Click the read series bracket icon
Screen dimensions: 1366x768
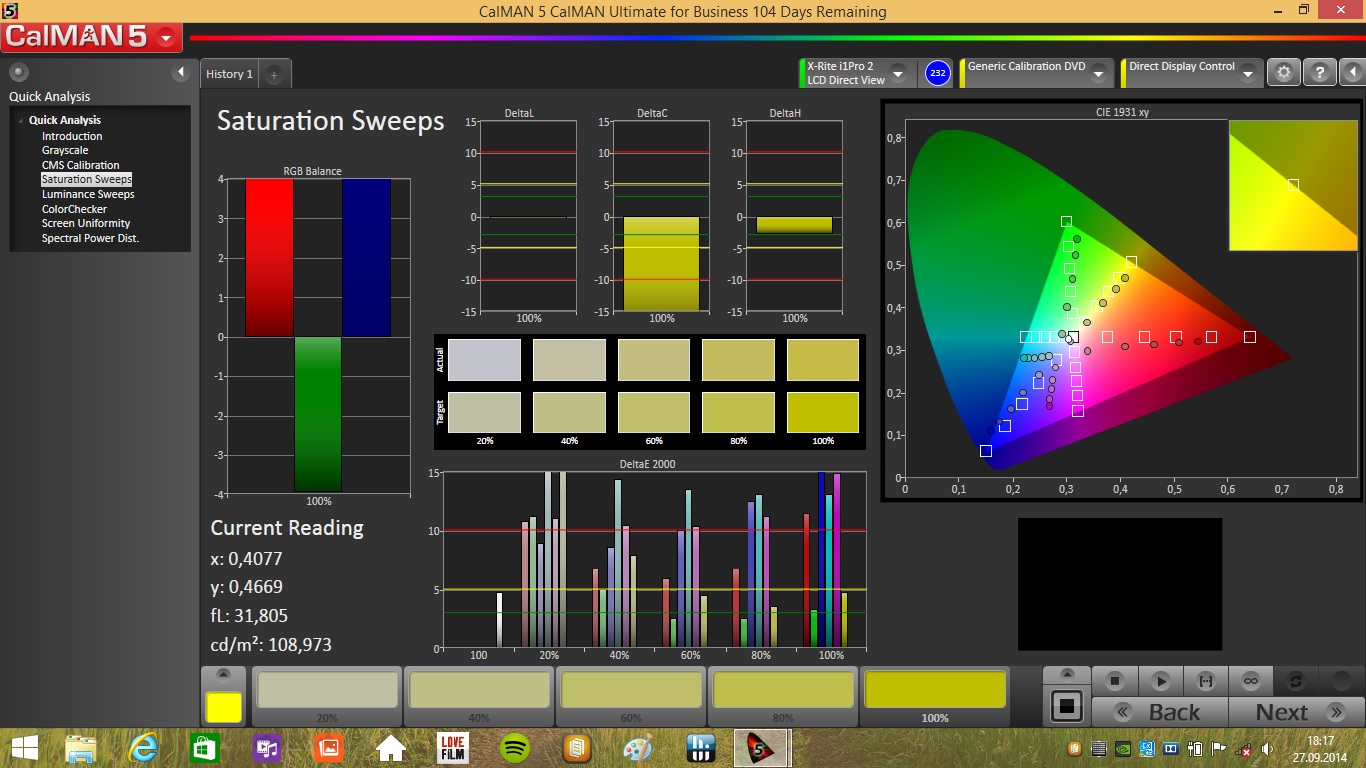click(1205, 681)
